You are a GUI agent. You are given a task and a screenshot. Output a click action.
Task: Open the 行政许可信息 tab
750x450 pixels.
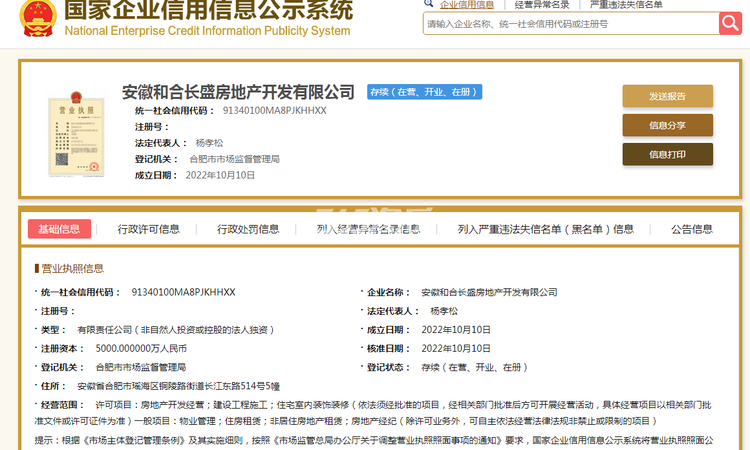[149, 230]
